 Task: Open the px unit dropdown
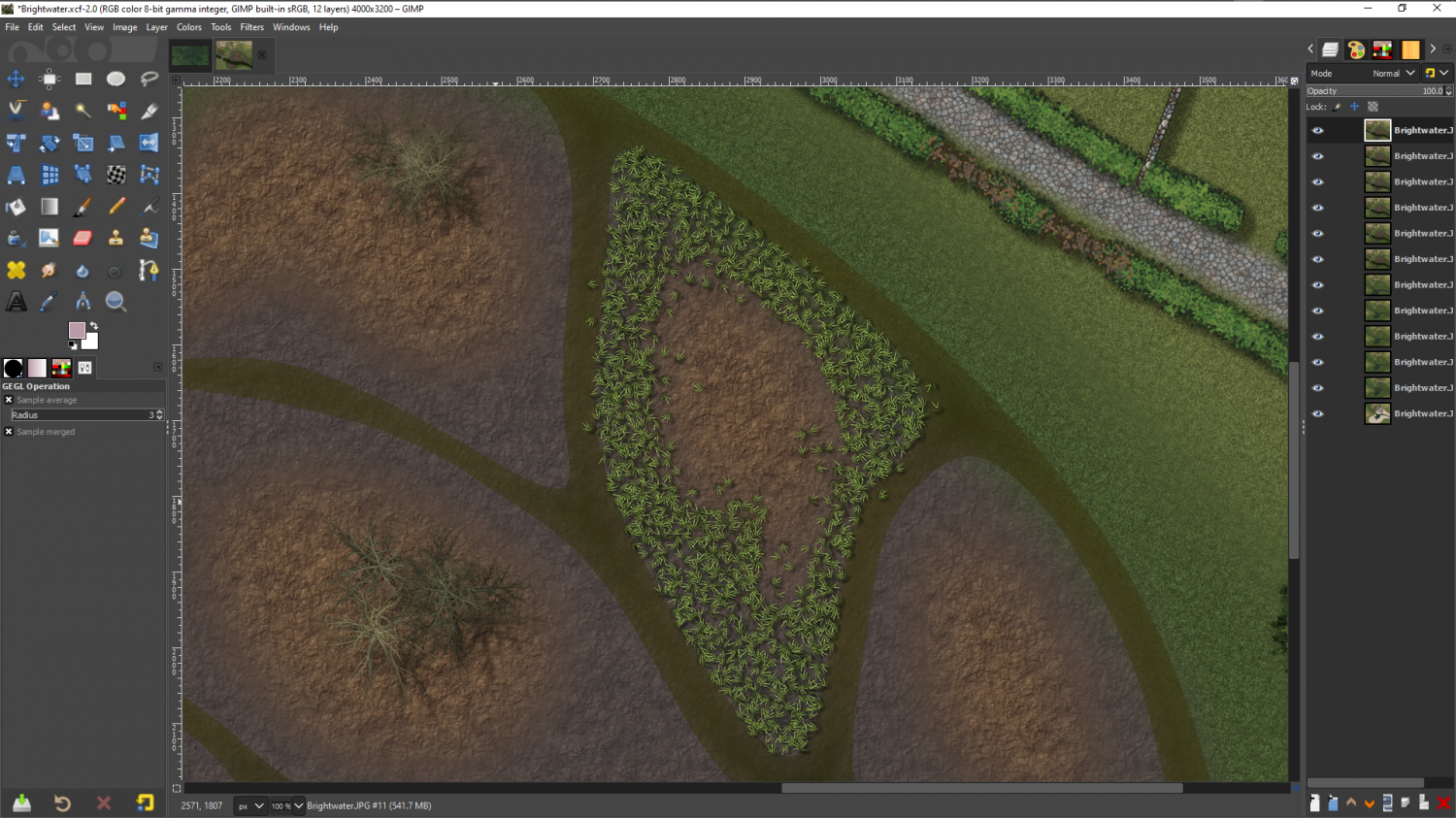point(250,806)
